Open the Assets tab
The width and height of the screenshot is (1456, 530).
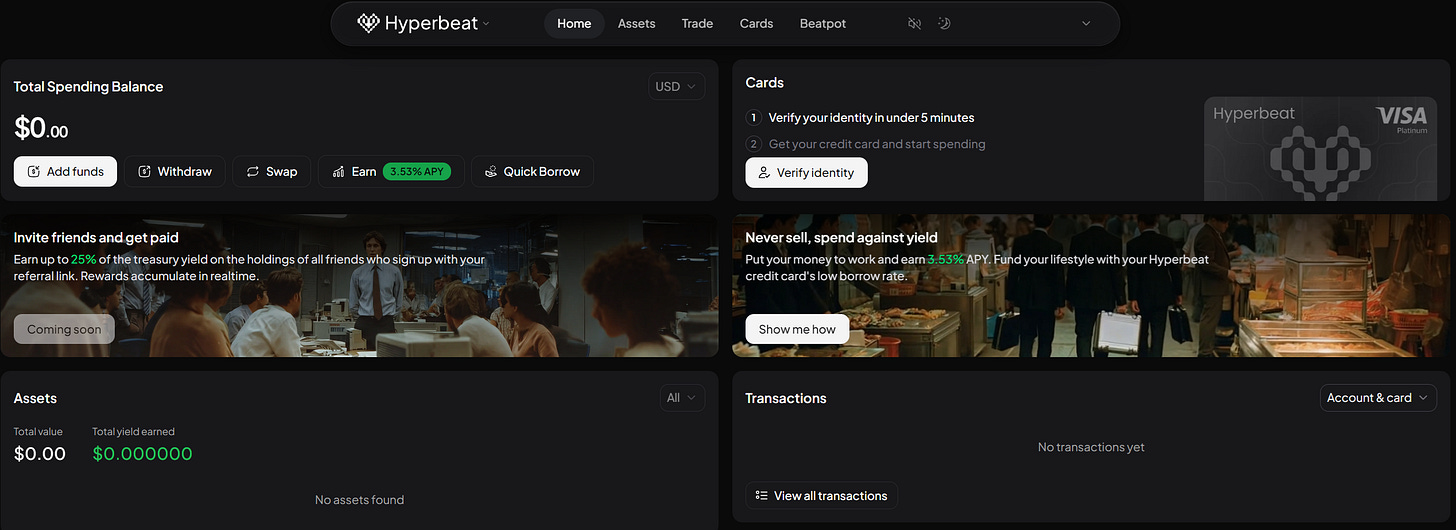click(x=637, y=23)
